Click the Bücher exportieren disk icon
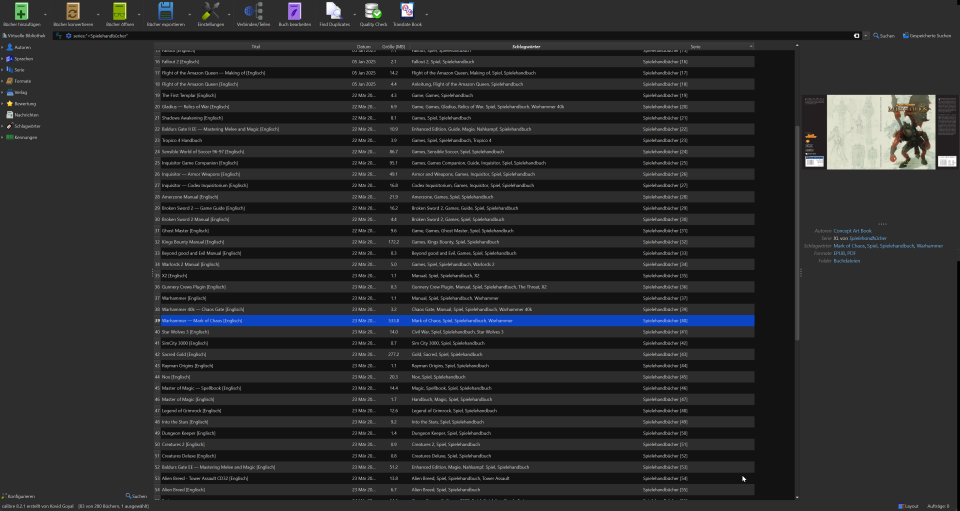 click(167, 12)
